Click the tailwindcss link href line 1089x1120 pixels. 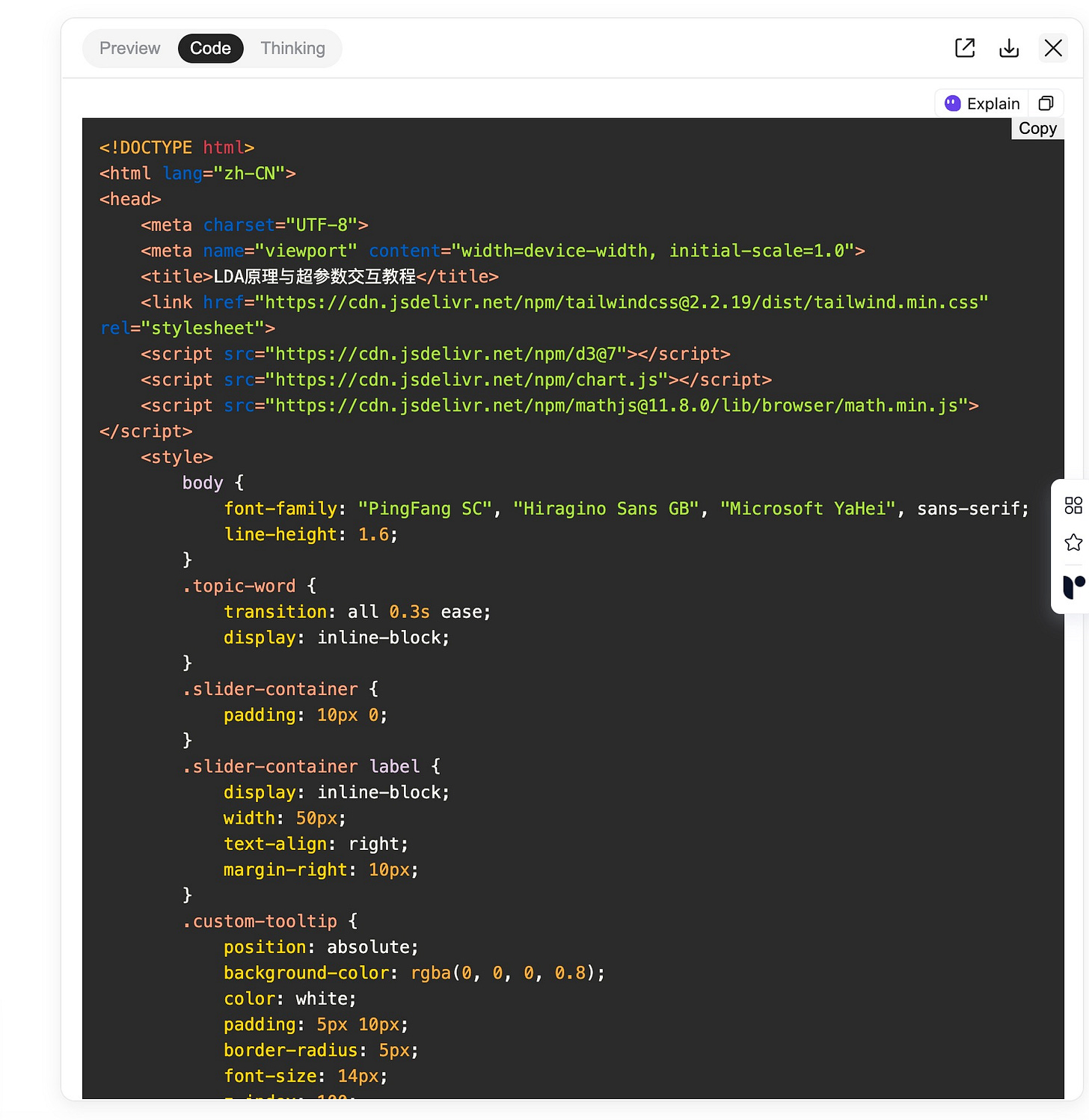tap(565, 302)
